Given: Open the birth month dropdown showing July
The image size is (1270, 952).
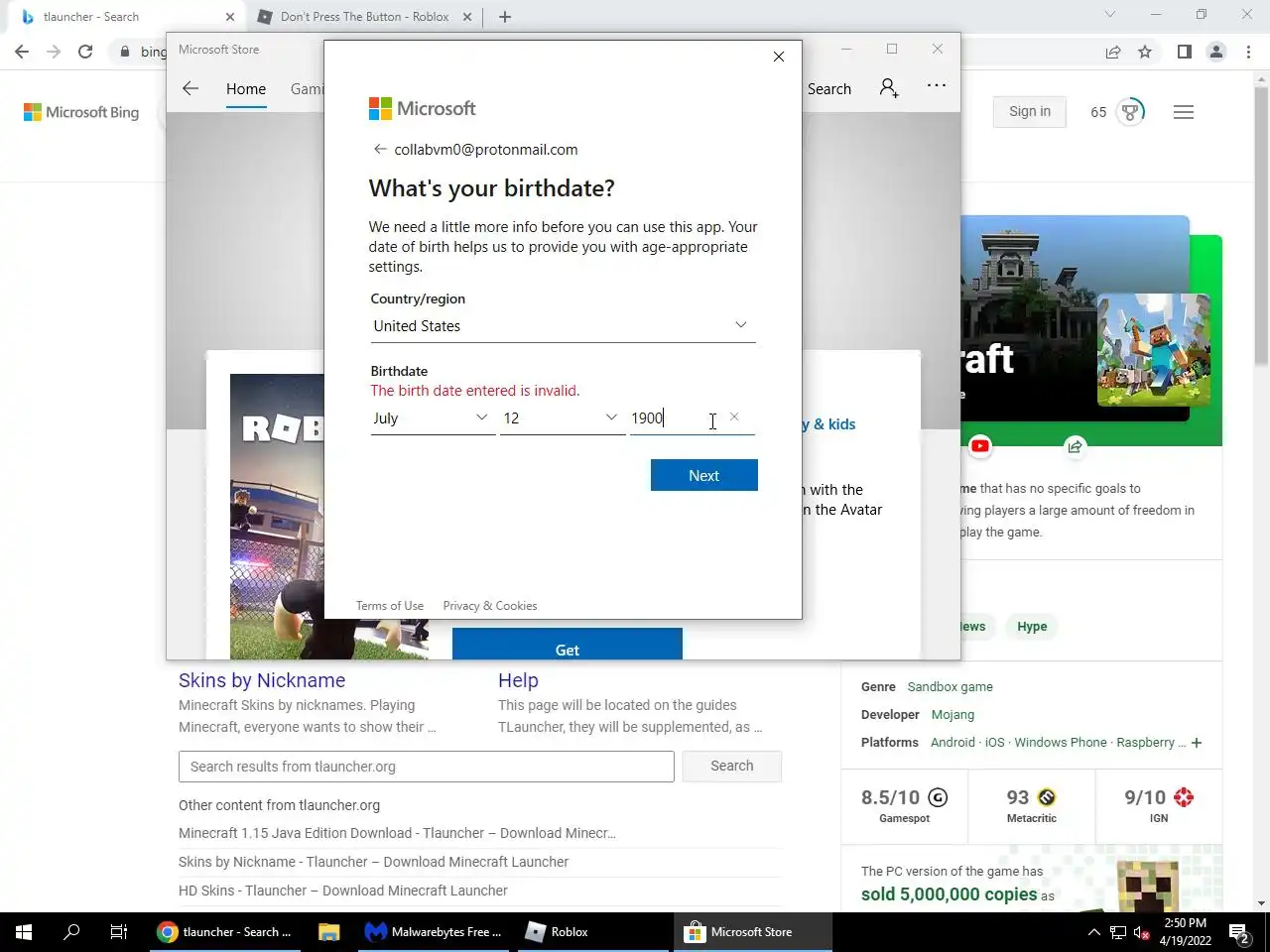Looking at the screenshot, I should point(433,418).
